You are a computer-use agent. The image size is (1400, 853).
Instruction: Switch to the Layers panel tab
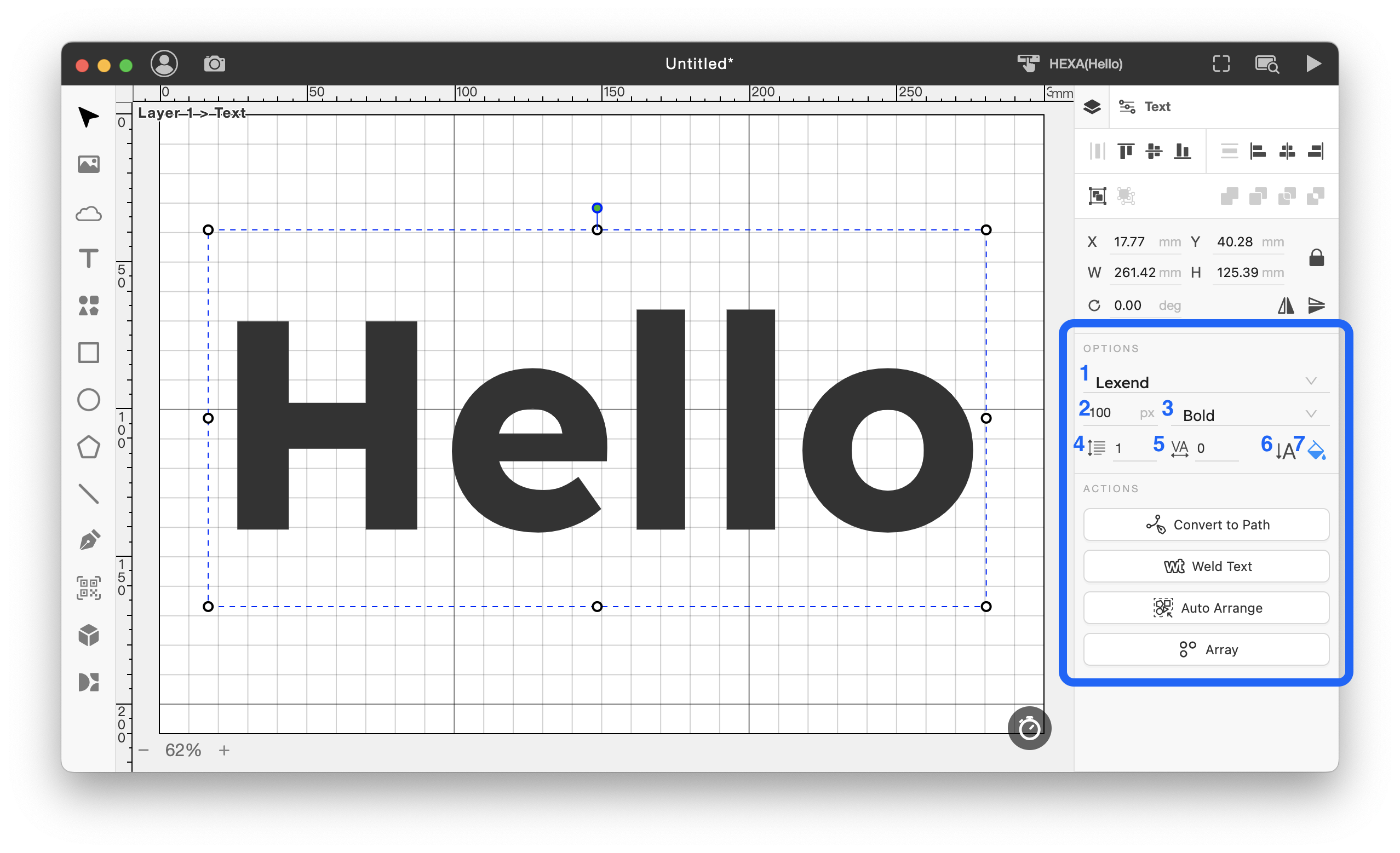[1092, 107]
